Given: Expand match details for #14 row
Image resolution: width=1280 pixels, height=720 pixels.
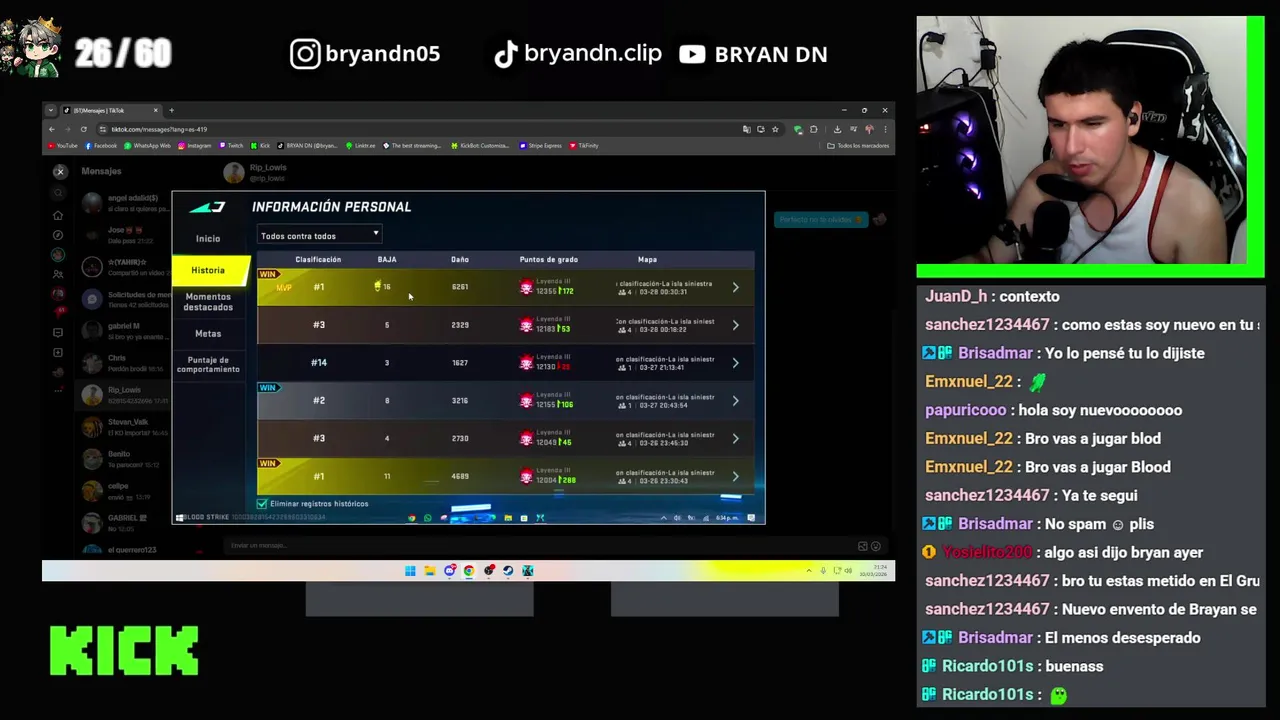Looking at the screenshot, I should click(x=735, y=363).
